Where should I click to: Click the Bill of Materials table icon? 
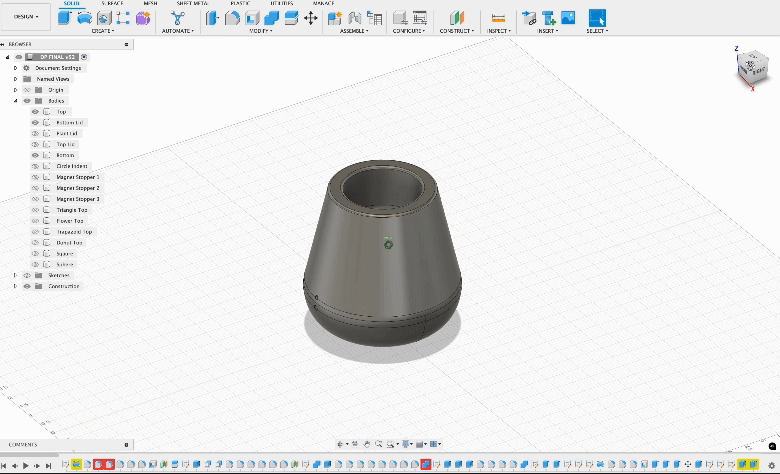click(375, 18)
